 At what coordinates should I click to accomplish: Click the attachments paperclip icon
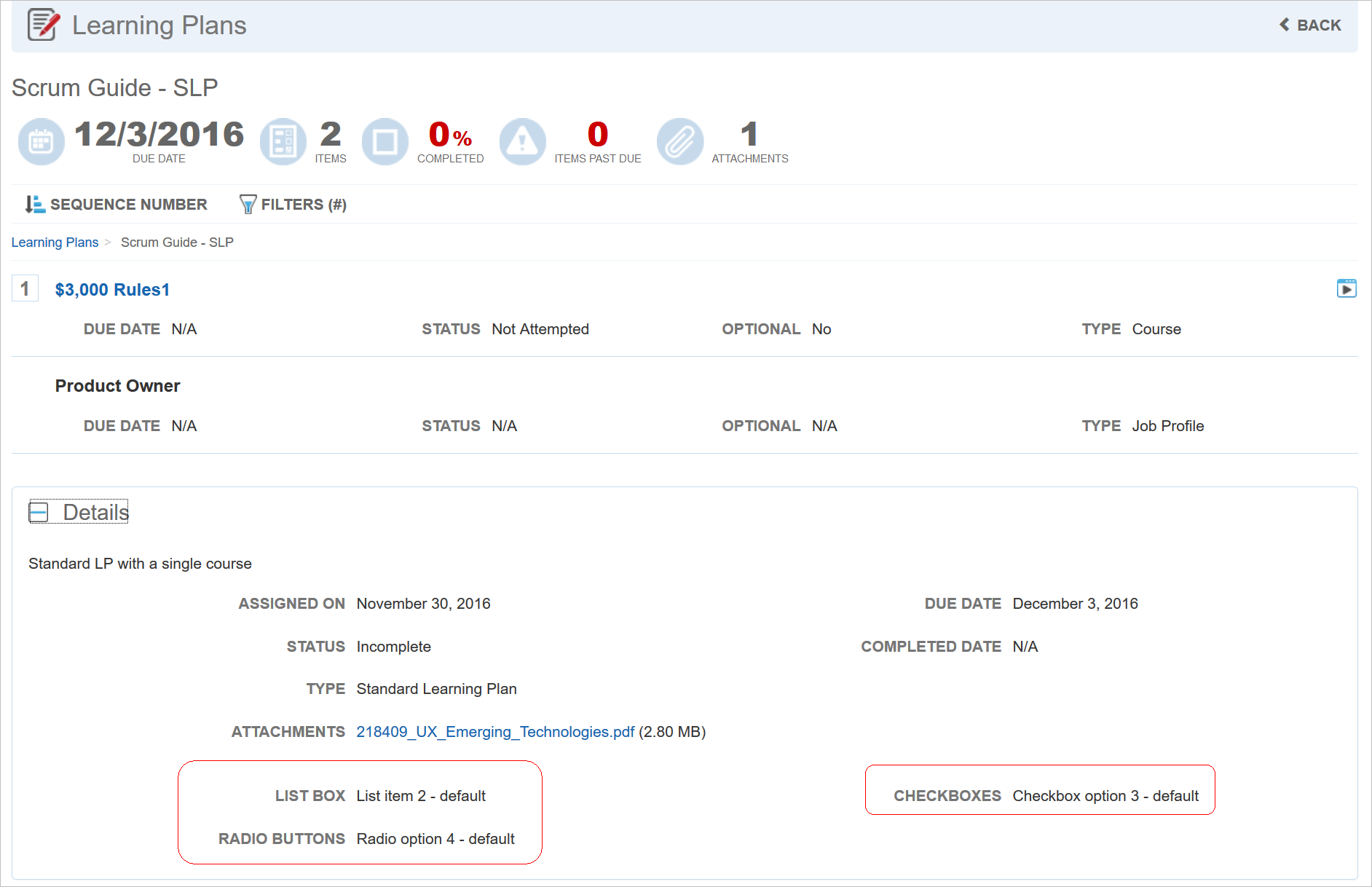coord(679,141)
